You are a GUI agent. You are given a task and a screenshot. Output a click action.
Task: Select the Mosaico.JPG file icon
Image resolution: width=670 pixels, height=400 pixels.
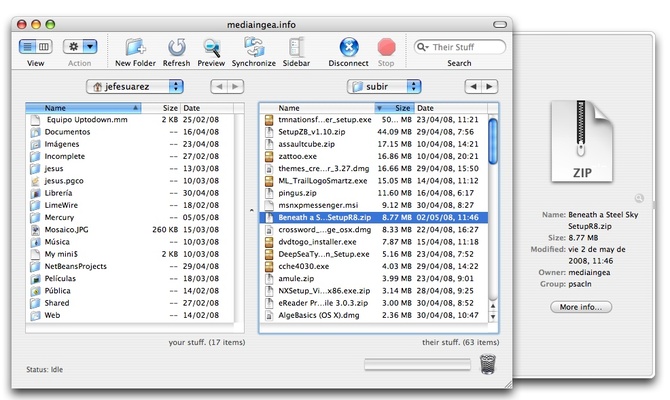coord(35,230)
